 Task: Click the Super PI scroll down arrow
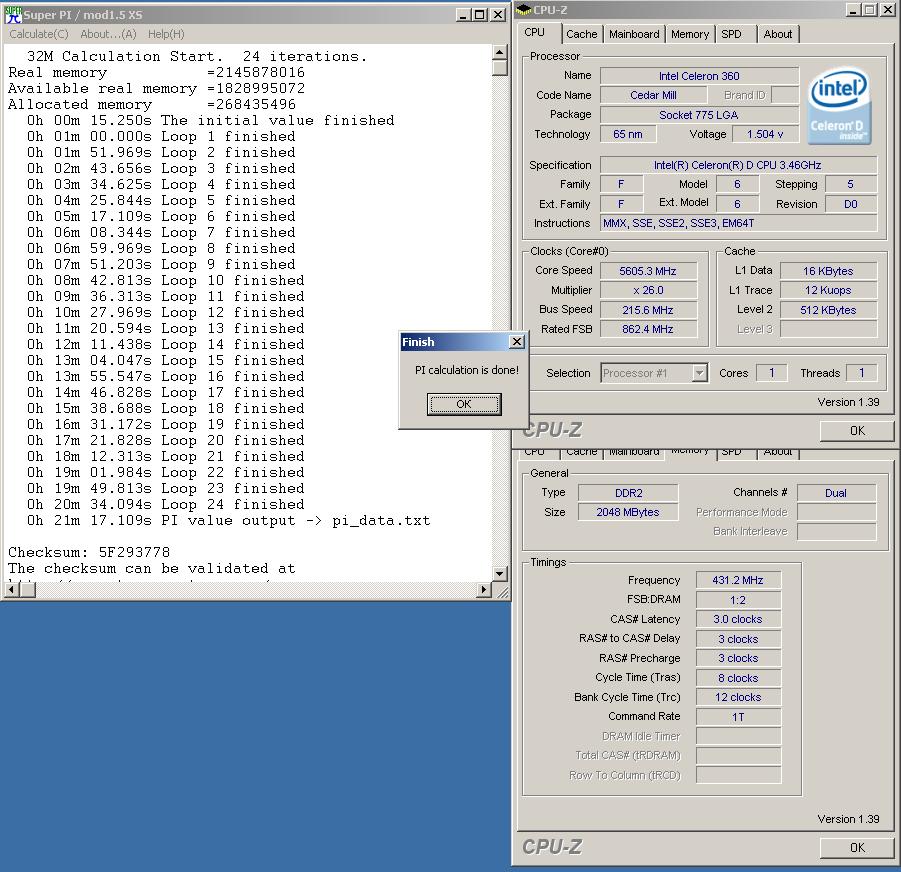pos(499,573)
